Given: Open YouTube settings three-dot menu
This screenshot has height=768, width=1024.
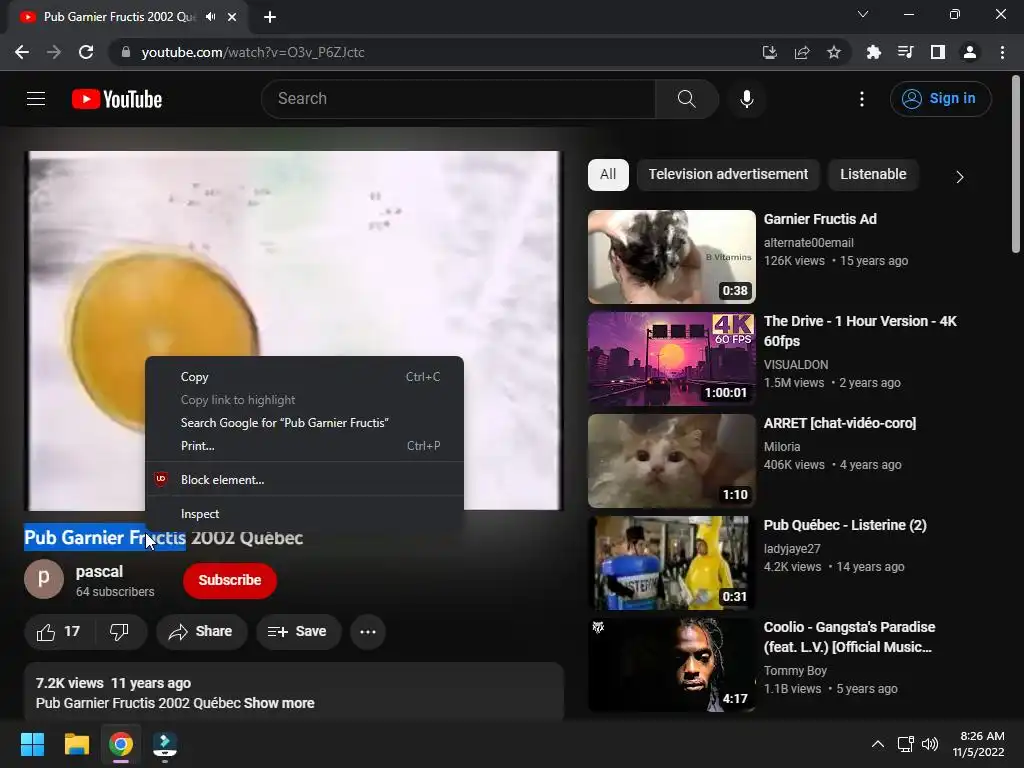Looking at the screenshot, I should pyautogui.click(x=862, y=99).
